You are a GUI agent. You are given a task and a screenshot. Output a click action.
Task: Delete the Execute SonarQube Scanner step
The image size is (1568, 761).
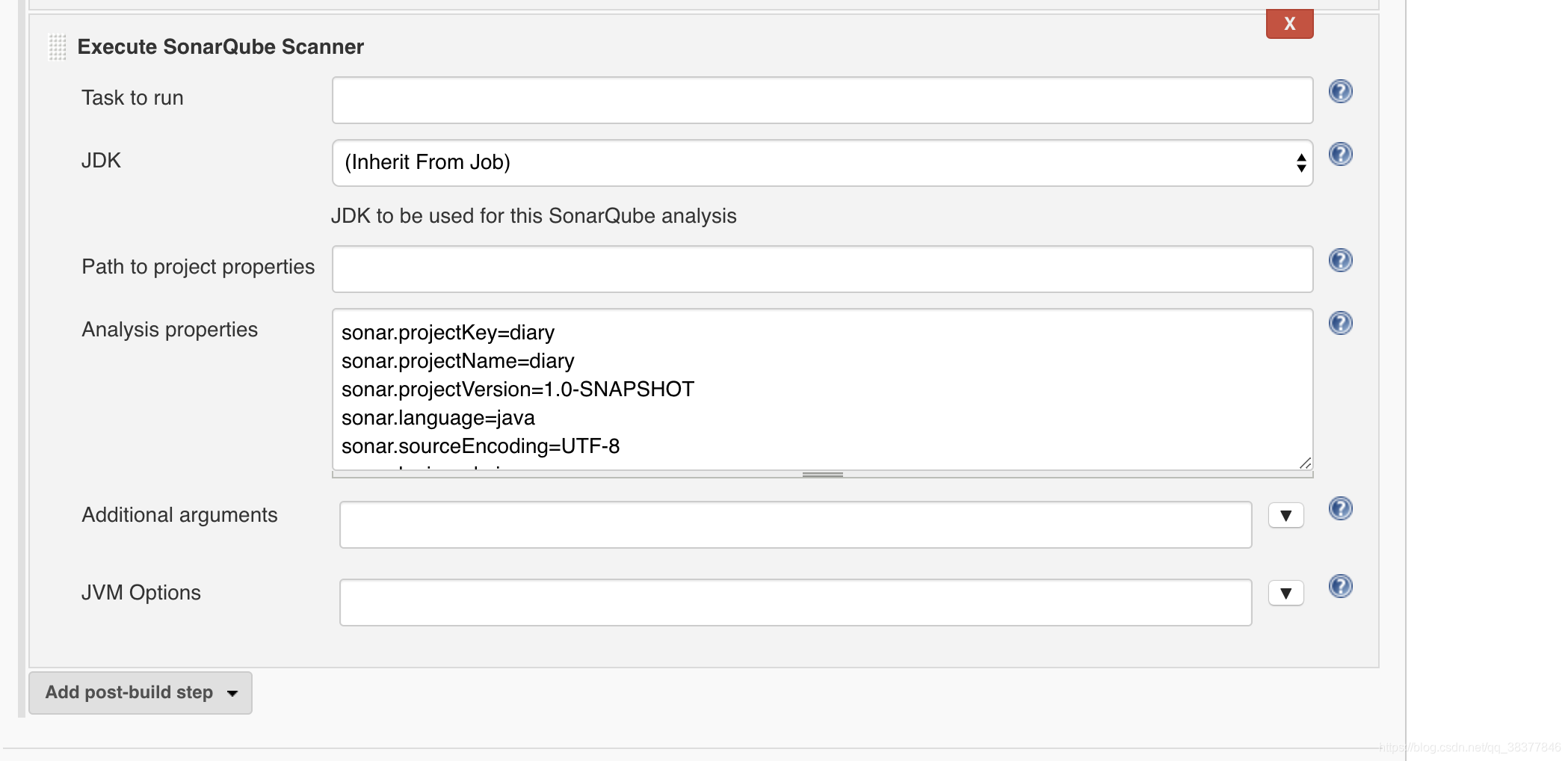pos(1289,24)
